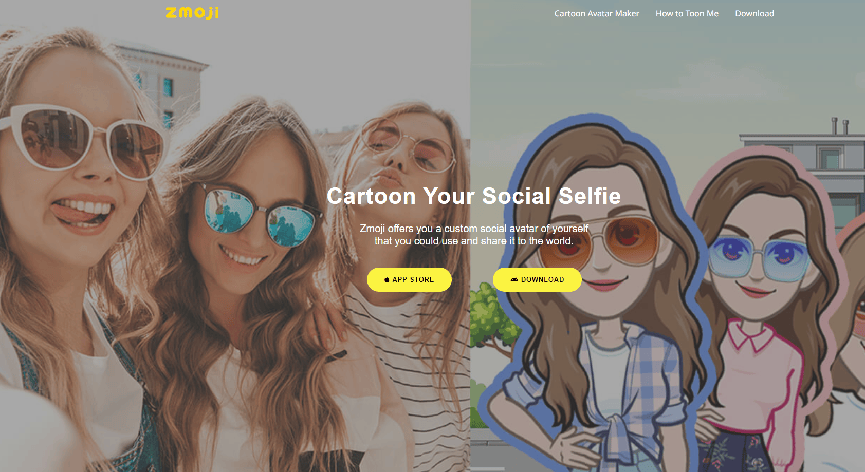Click the Apple icon in App Store button
Screen dimensions: 865x472
pos(386,280)
